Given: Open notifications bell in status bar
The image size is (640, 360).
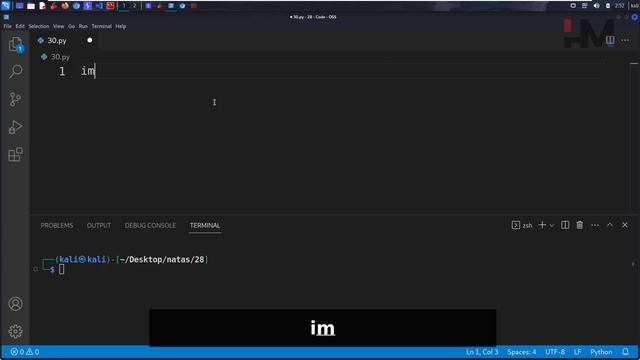Looking at the screenshot, I should 625,352.
